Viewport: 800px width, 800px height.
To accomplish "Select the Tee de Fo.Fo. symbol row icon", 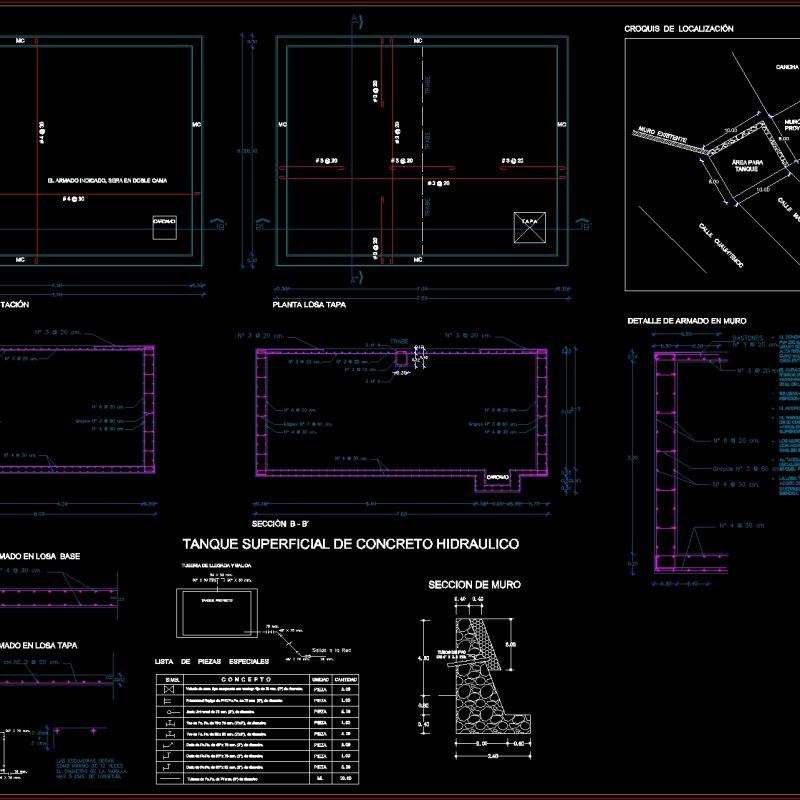I will [x=168, y=723].
